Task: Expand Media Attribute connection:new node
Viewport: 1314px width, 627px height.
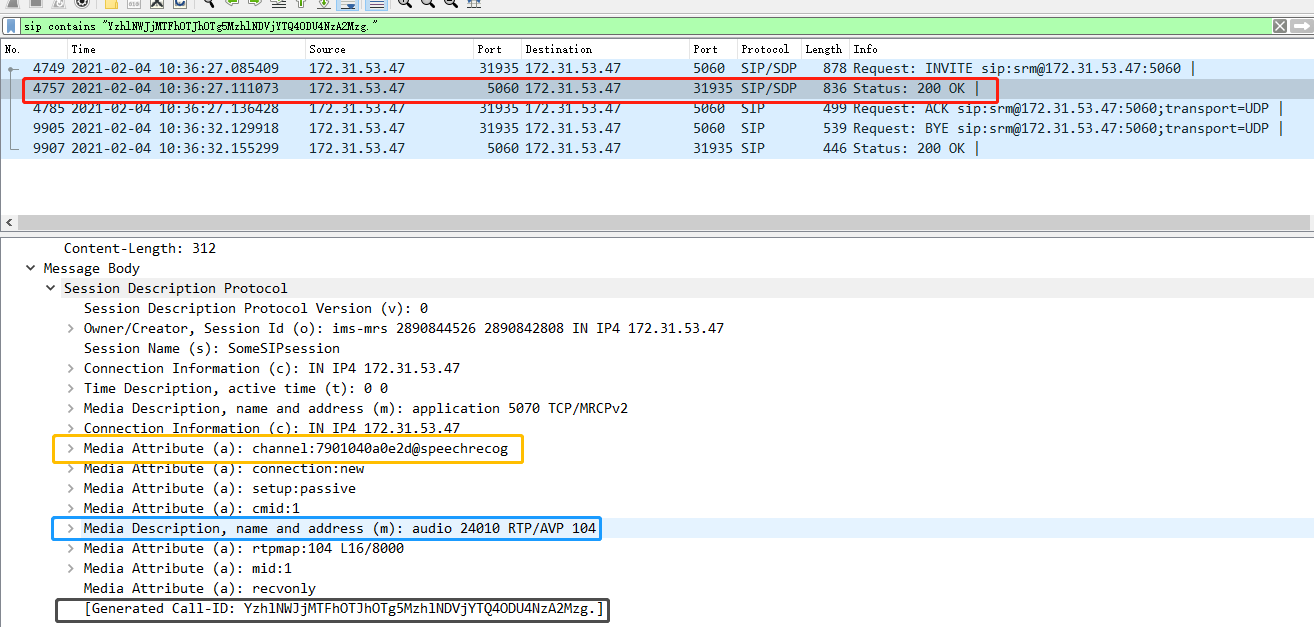Action: (70, 468)
